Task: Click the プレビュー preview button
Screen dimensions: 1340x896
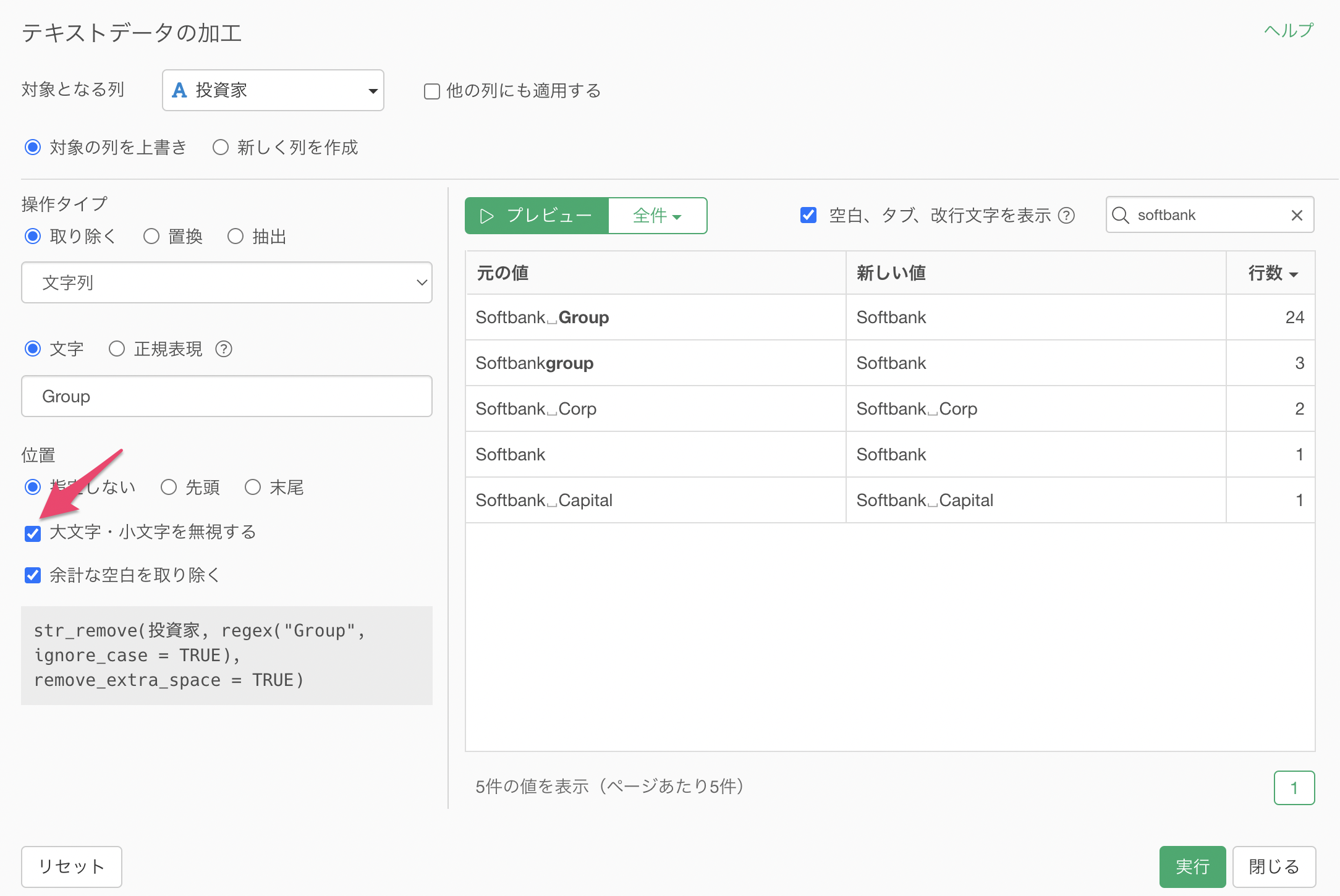Action: (x=536, y=216)
